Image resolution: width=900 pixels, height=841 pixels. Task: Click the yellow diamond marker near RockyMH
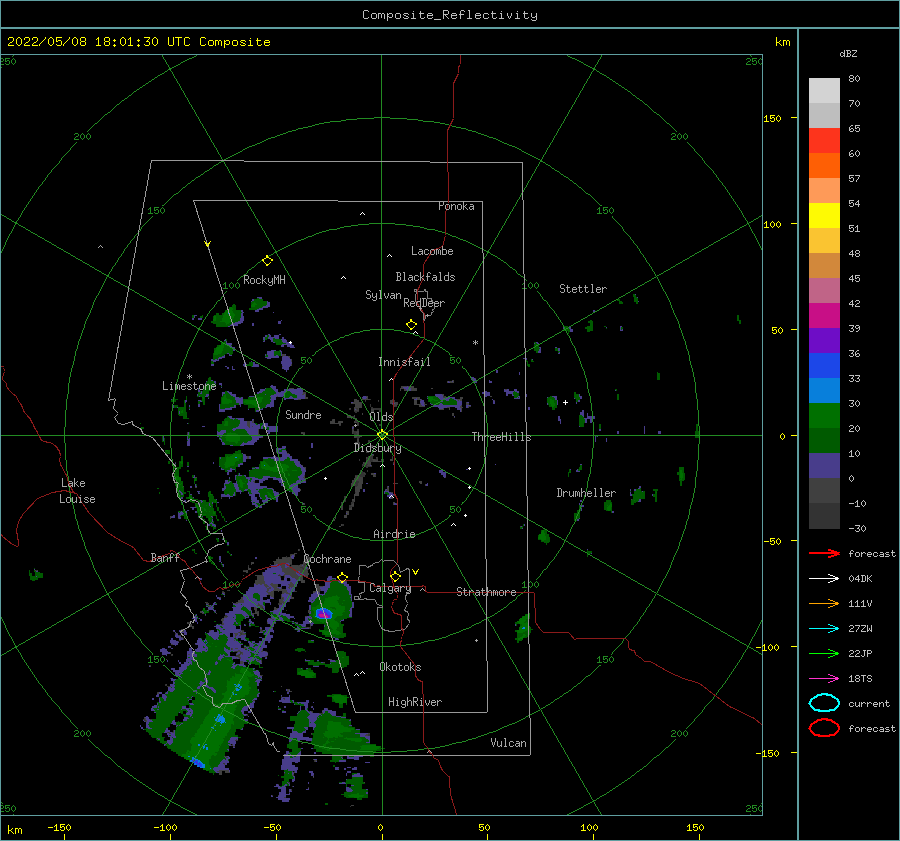click(x=267, y=261)
